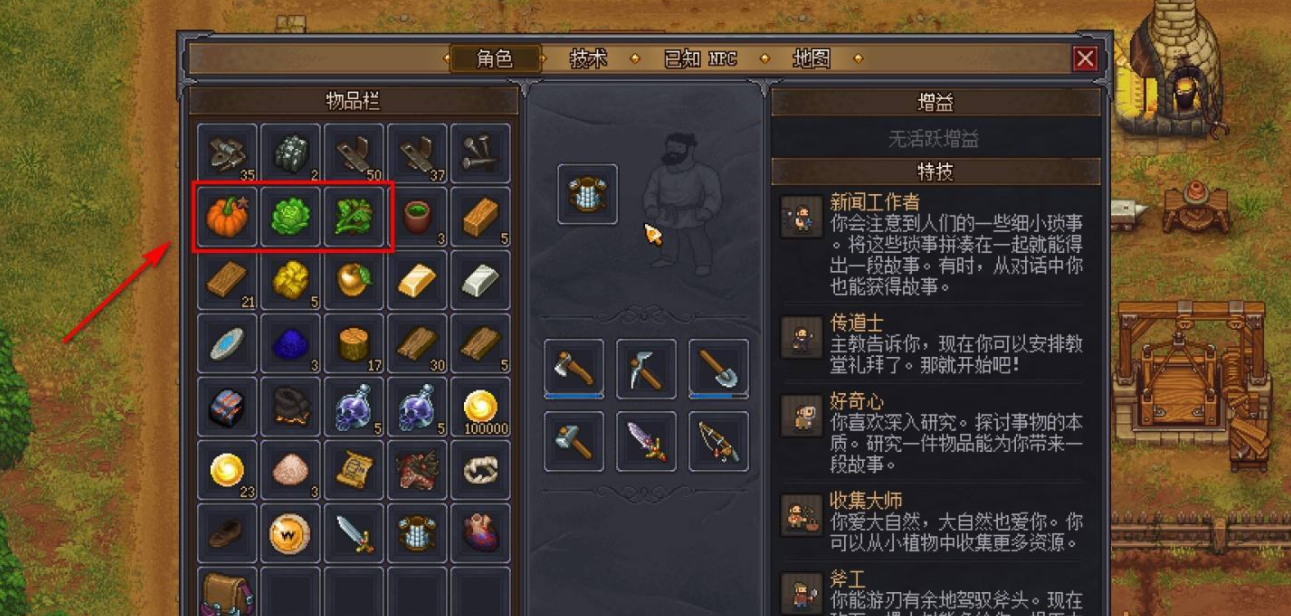Close the character panel with X
1291x616 pixels.
coord(1085,59)
